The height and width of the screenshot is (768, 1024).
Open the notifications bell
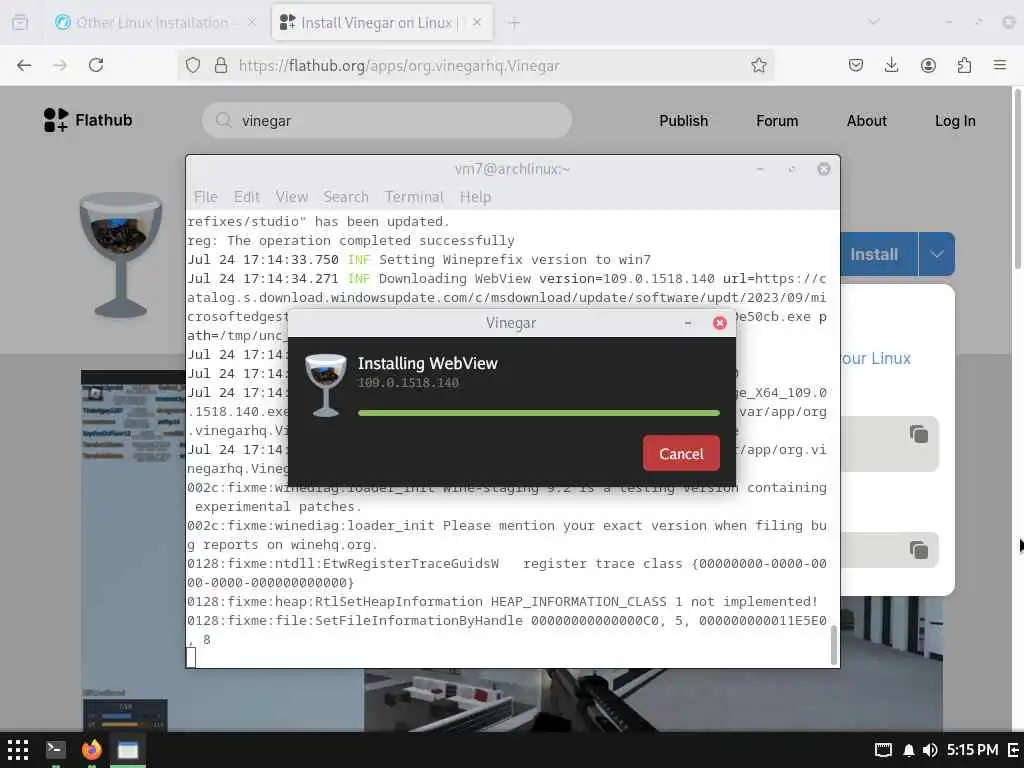click(x=908, y=750)
